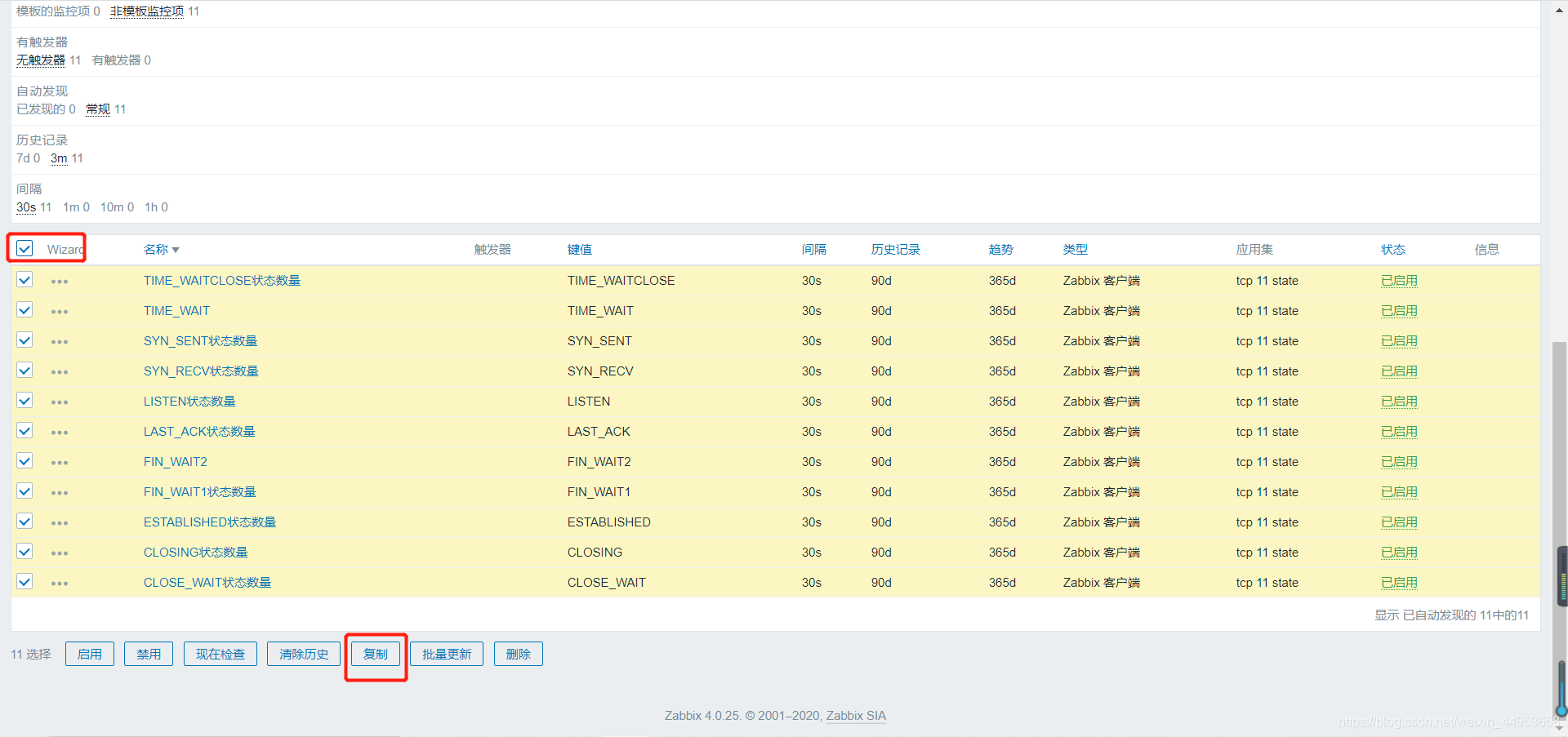Toggle 已启用 status for SYN_RECV

[x=1399, y=371]
